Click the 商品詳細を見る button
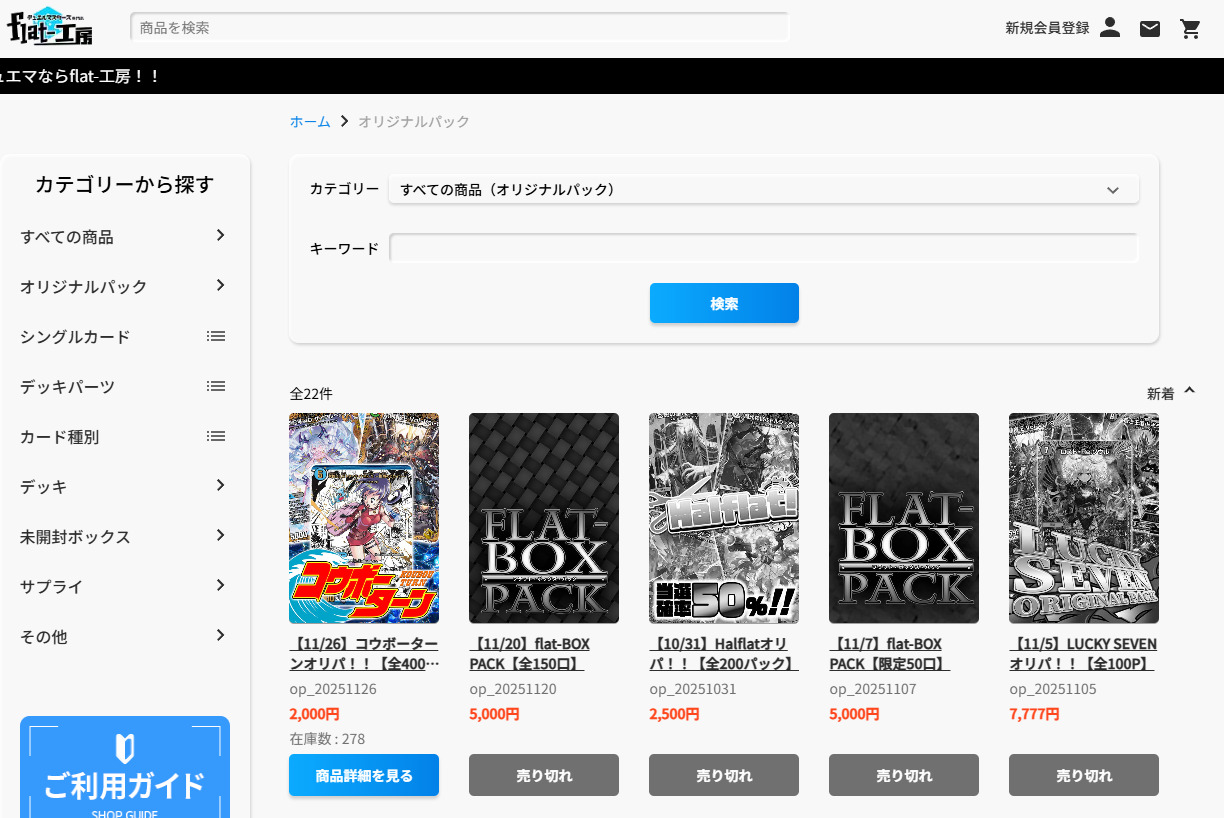Image resolution: width=1224 pixels, height=818 pixels. click(364, 775)
